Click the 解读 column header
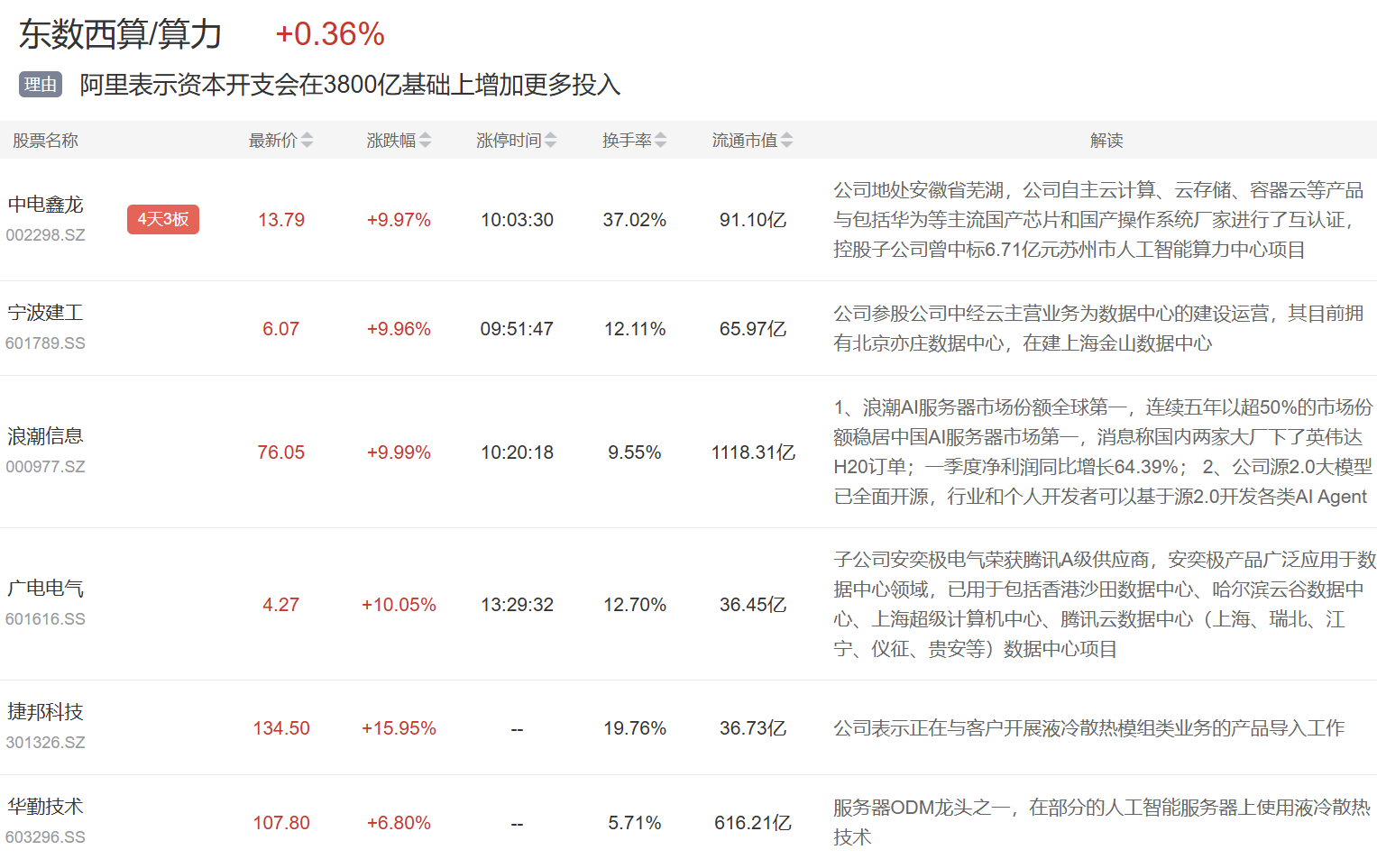Image resolution: width=1377 pixels, height=868 pixels. 1106,140
